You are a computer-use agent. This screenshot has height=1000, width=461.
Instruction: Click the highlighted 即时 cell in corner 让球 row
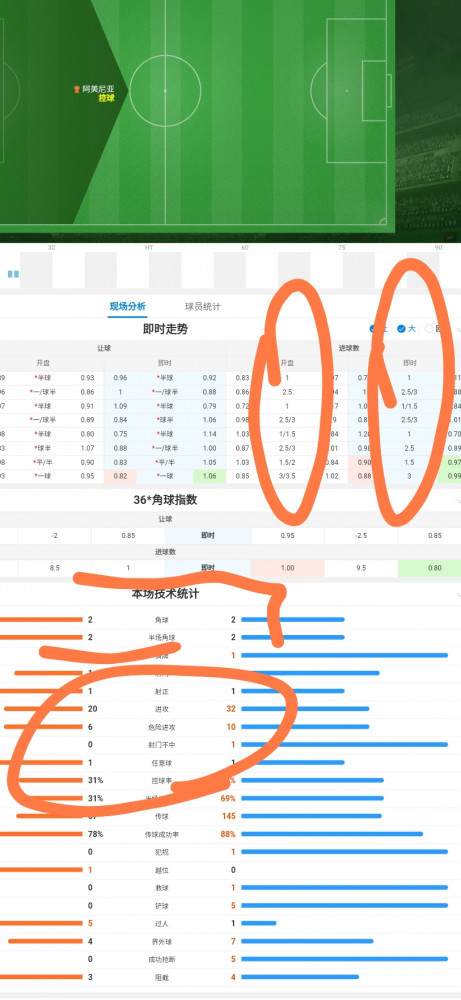(208, 536)
